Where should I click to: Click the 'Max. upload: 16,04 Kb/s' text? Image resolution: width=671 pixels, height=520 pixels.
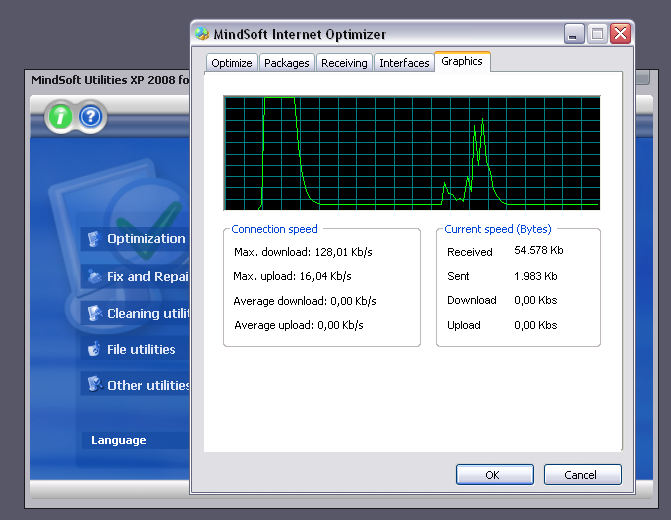click(292, 276)
